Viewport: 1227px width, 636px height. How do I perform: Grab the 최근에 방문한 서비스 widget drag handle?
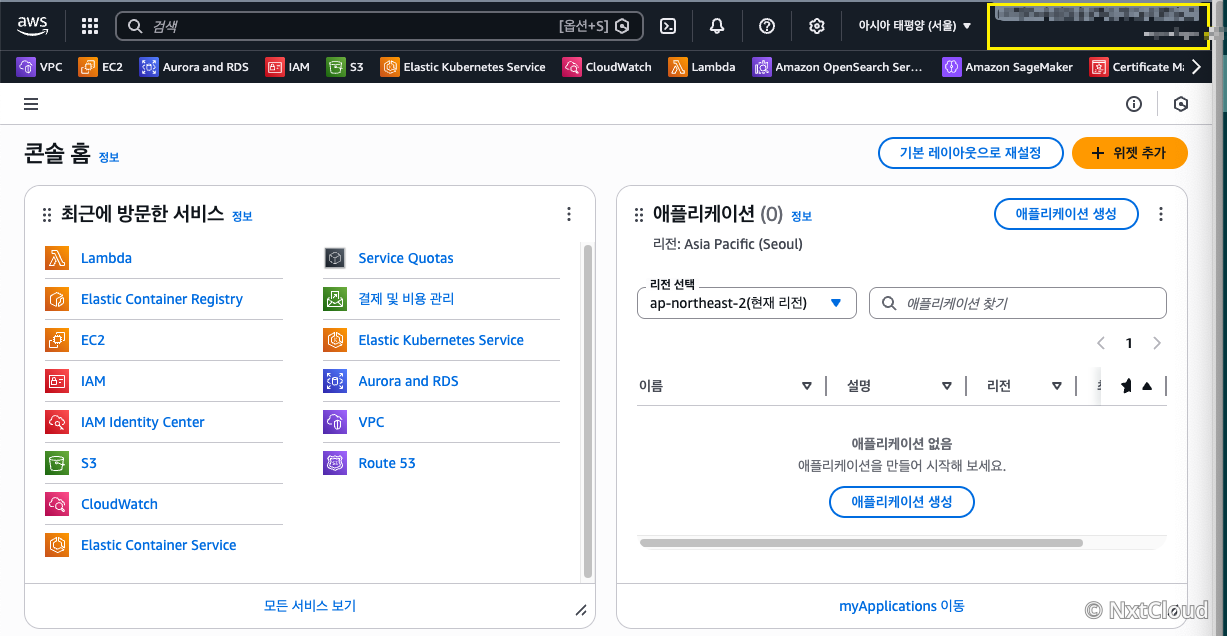46,215
